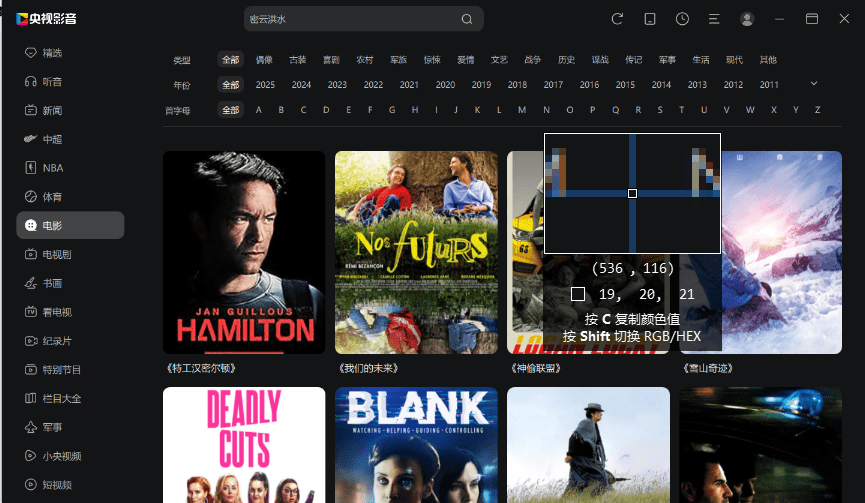
Task: Click the user avatar icon
Action: pos(747,19)
